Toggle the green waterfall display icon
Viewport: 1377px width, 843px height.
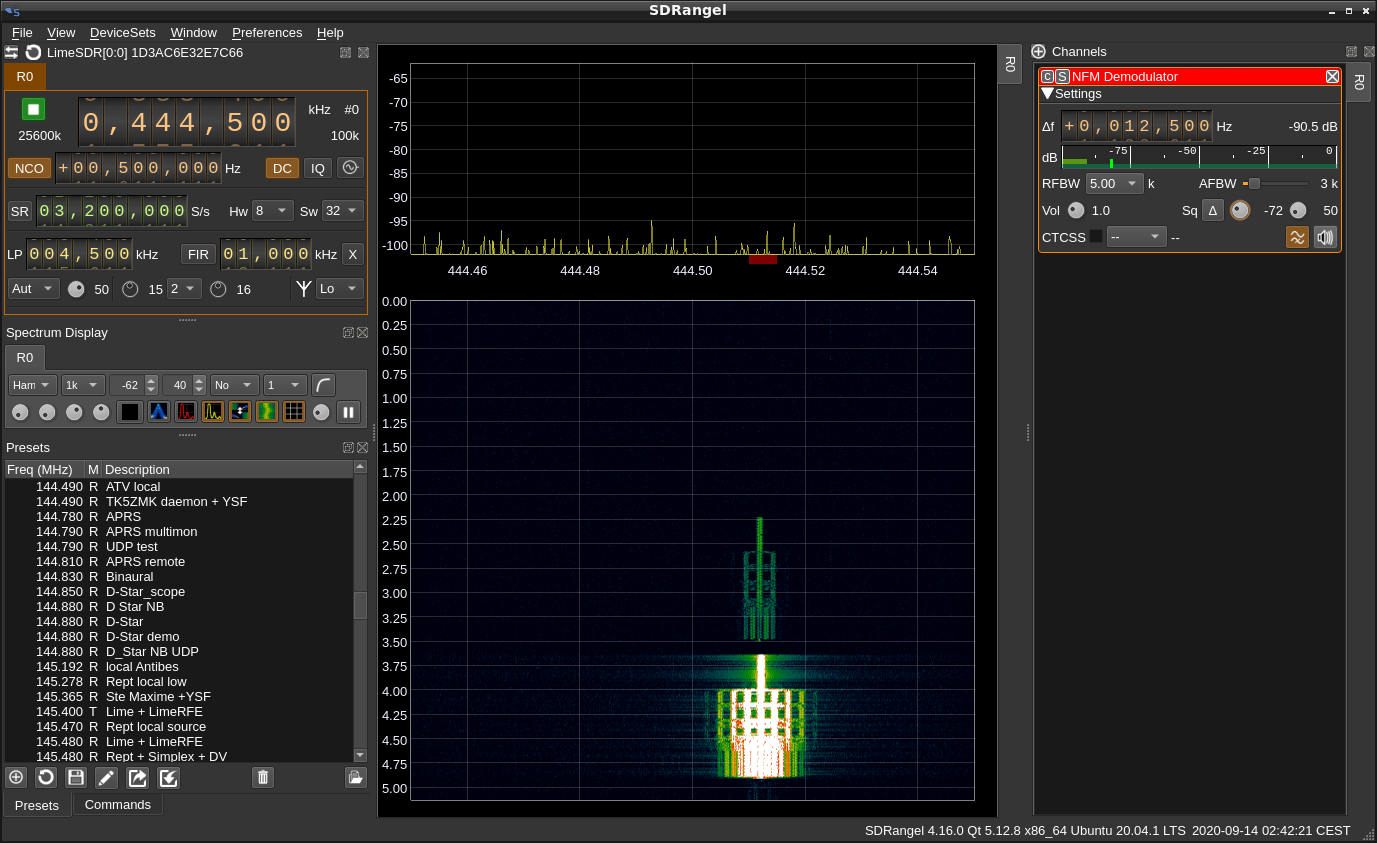267,411
